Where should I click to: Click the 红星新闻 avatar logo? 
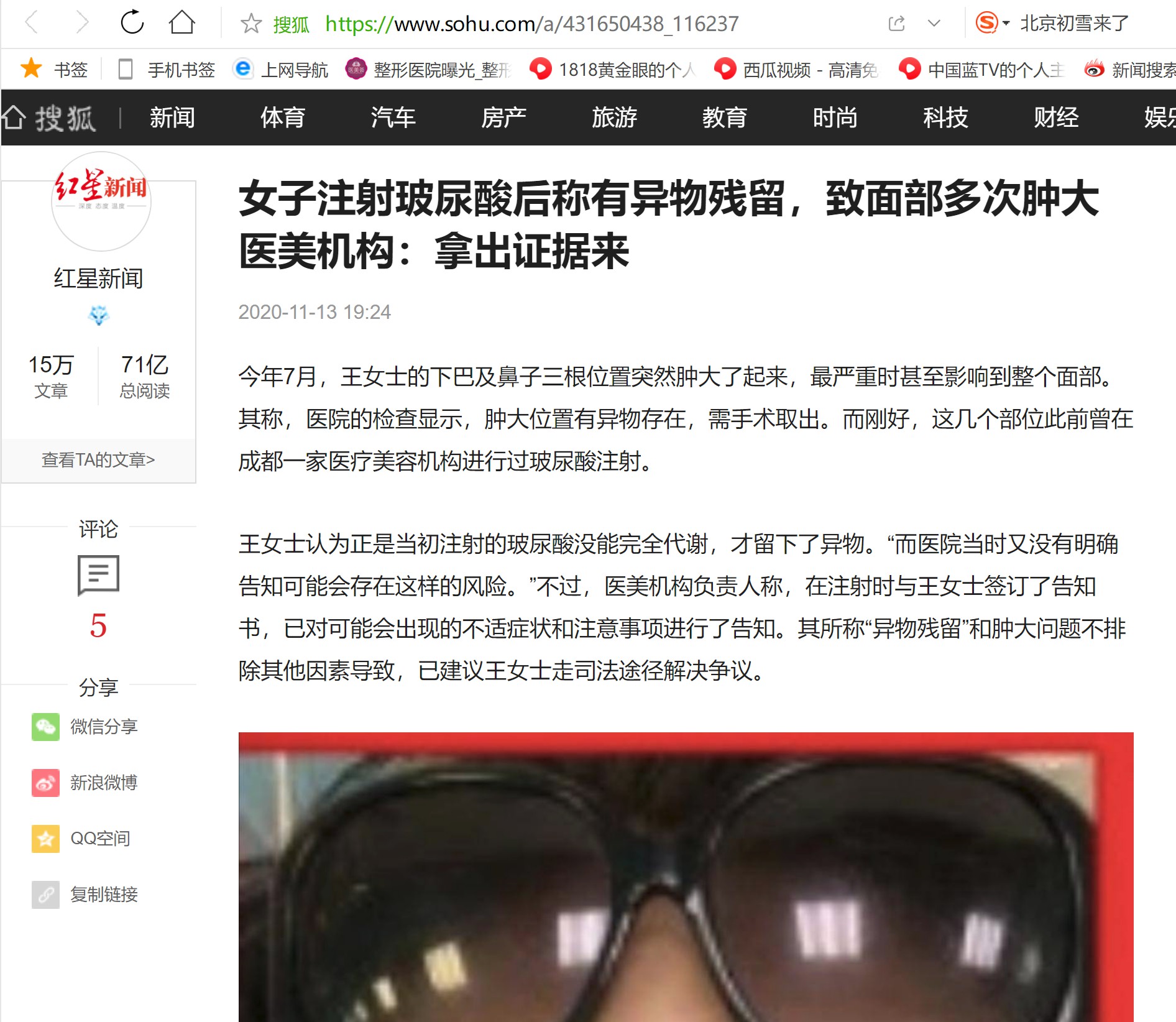101,201
